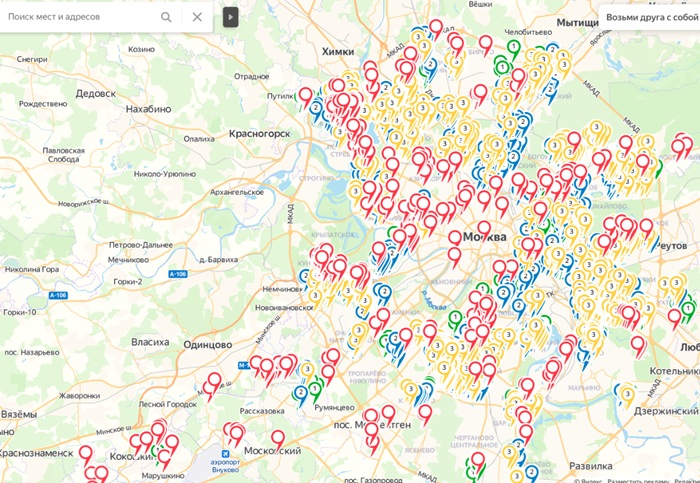Clear the search with the X icon
The image size is (700, 483).
click(197, 17)
